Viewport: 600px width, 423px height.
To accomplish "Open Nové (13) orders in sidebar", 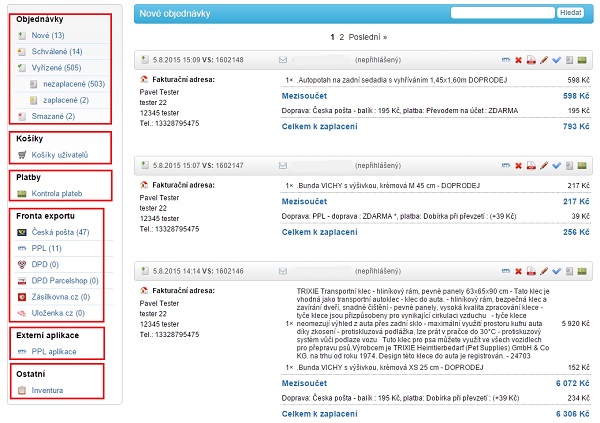I will (47, 35).
